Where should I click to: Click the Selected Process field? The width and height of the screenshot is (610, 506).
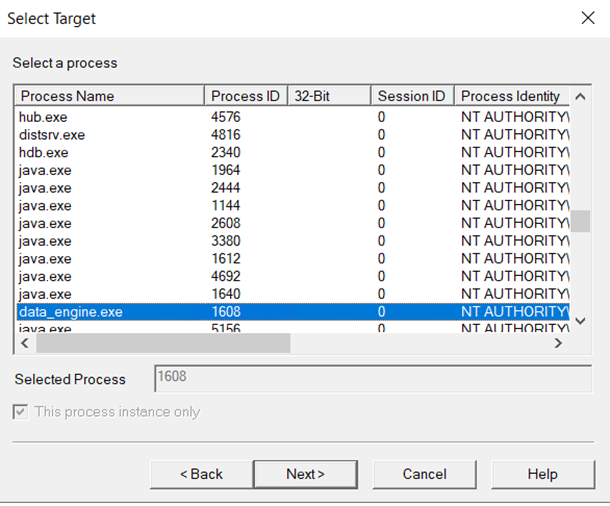(x=378, y=378)
